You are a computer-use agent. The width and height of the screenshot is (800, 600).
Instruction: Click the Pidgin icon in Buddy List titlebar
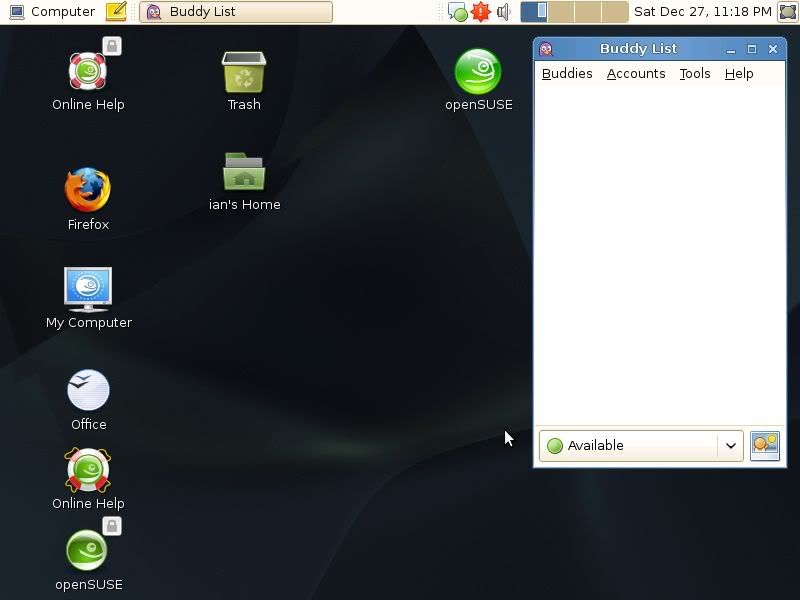[x=546, y=49]
